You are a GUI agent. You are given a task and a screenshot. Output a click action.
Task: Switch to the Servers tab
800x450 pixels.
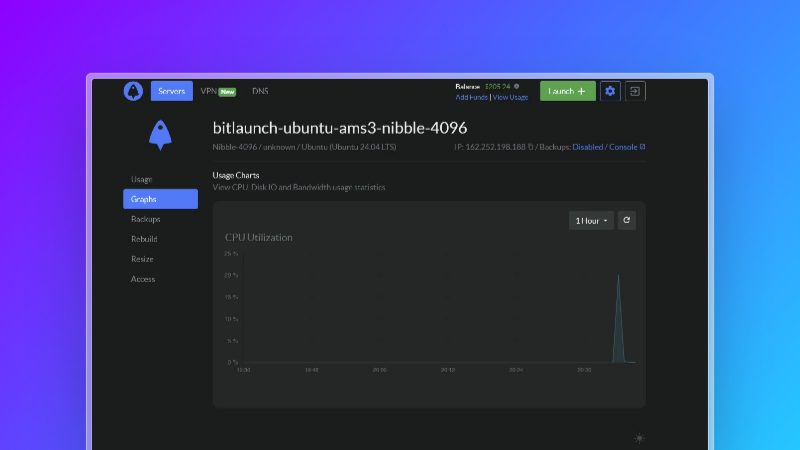point(172,91)
